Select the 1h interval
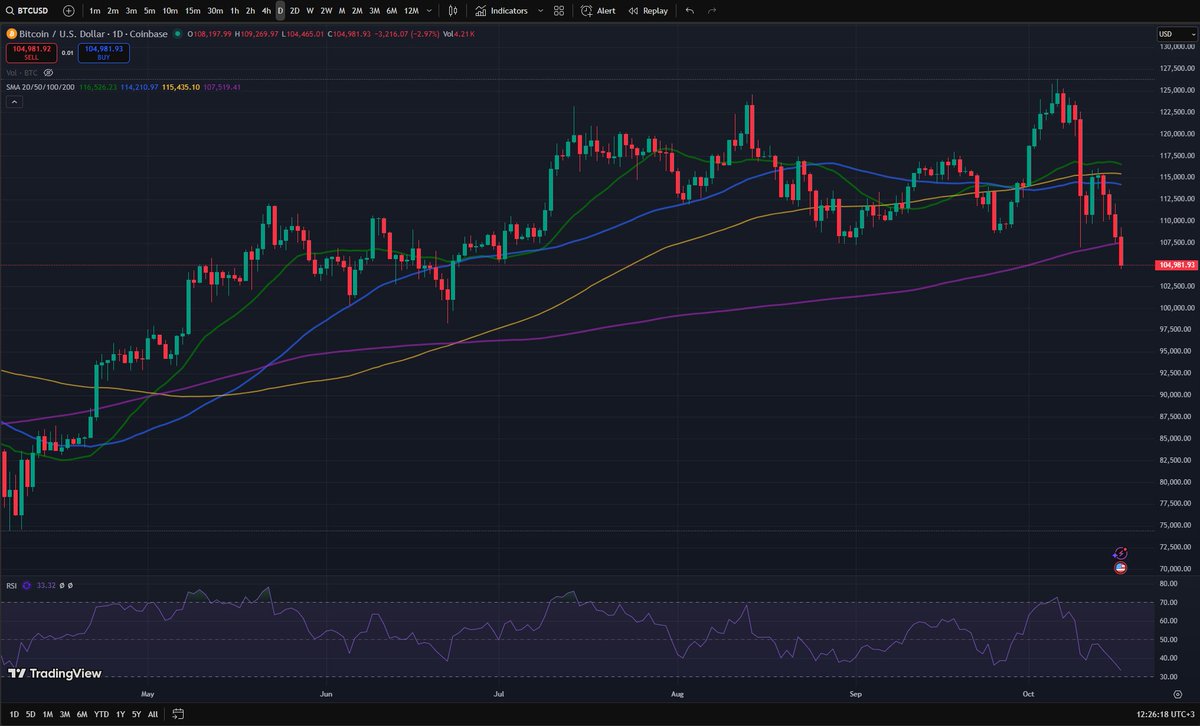This screenshot has width=1200, height=726. click(234, 11)
